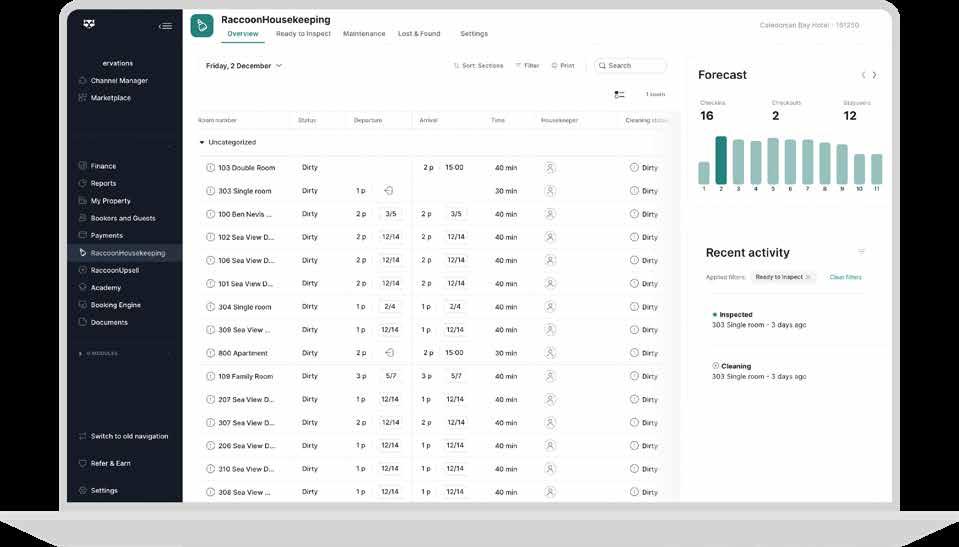The image size is (959, 547).
Task: Open the recent activity filter icon
Action: click(x=861, y=252)
